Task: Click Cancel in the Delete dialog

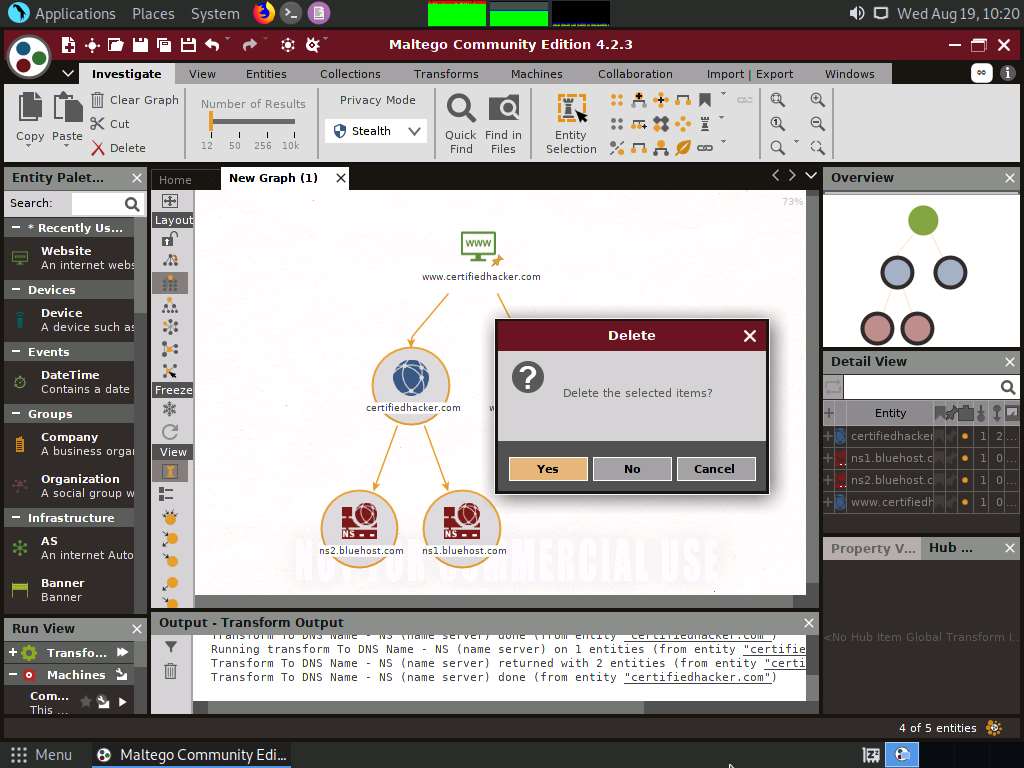Action: click(x=716, y=469)
